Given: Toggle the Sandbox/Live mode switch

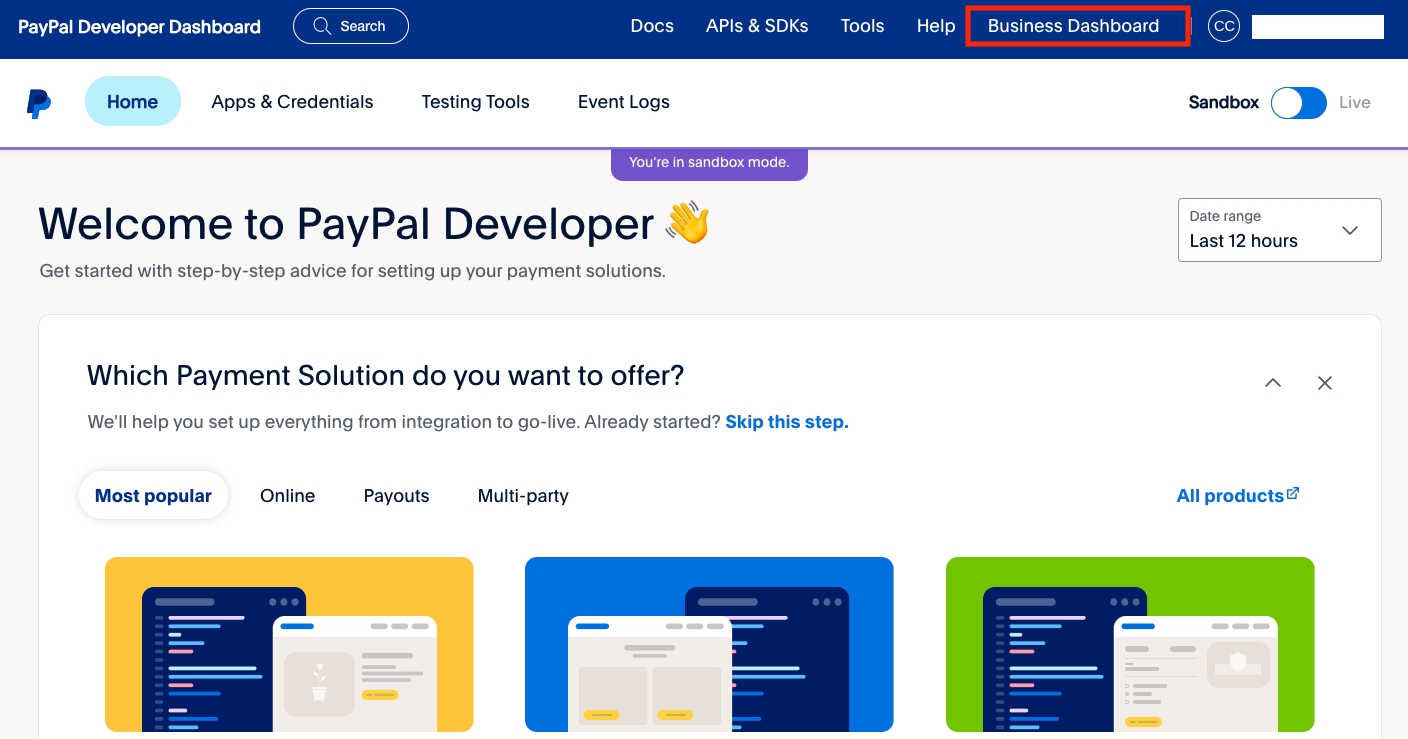Looking at the screenshot, I should [1298, 103].
